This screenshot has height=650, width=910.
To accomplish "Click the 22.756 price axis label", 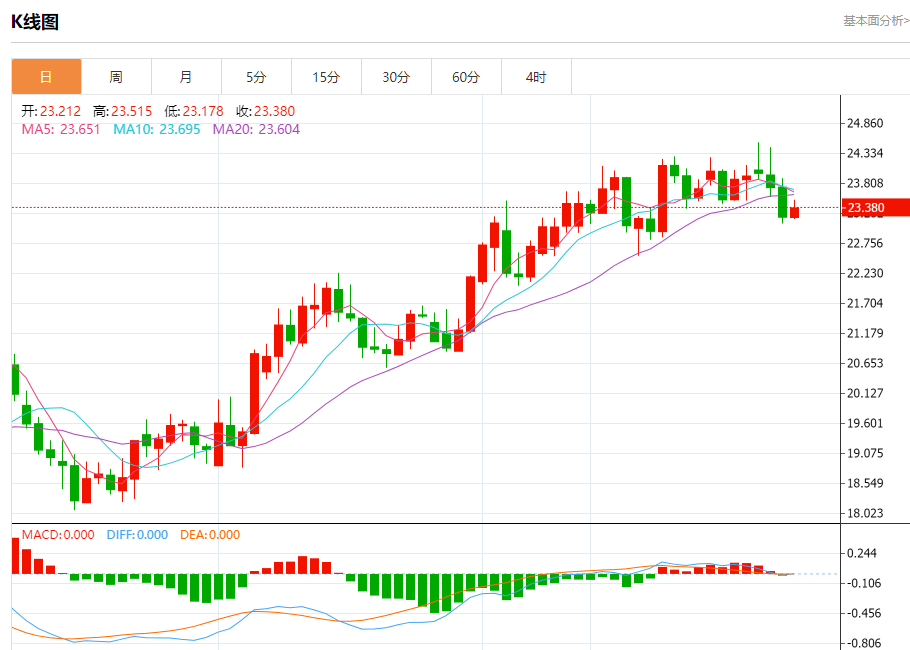I will coord(865,243).
